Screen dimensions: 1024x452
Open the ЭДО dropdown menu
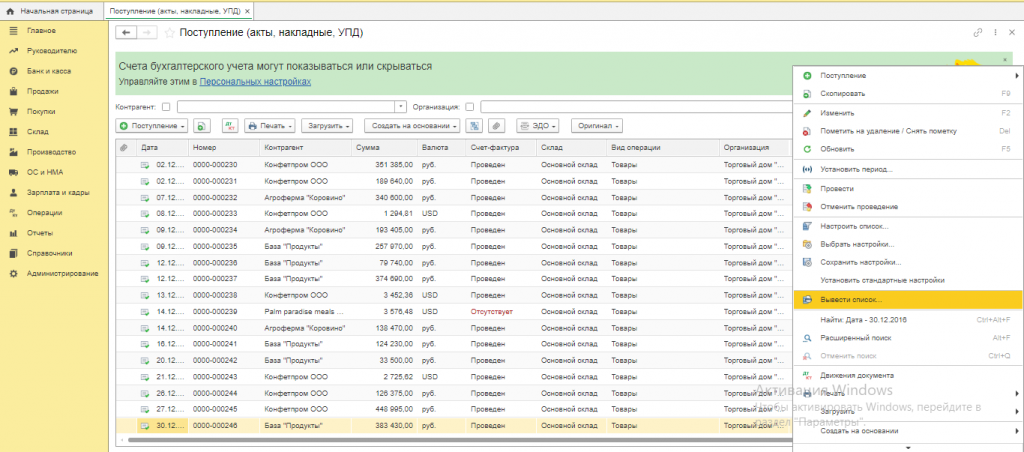[x=538, y=126]
